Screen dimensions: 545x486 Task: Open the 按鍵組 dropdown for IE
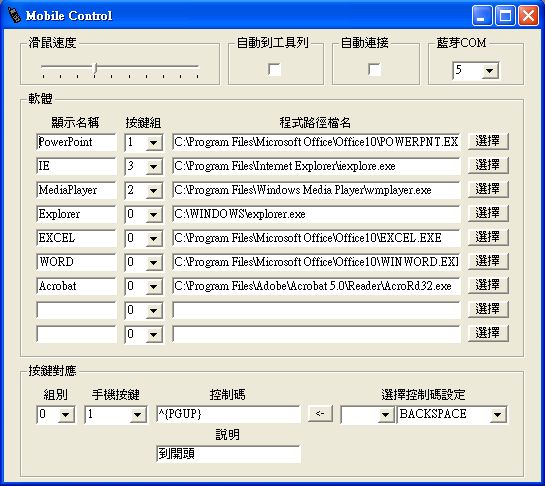[x=153, y=167]
